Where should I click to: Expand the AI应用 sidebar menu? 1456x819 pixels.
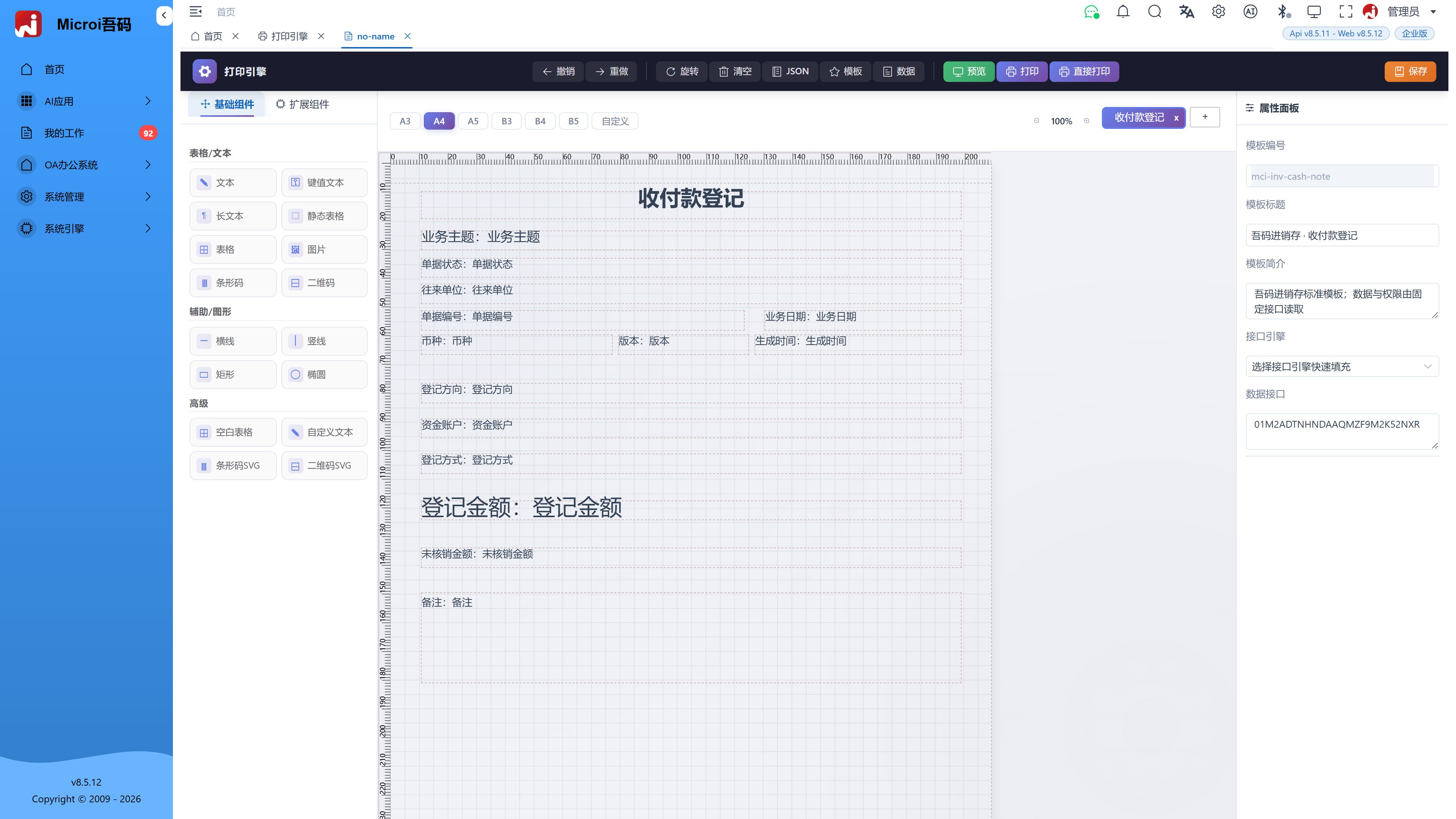click(86, 101)
